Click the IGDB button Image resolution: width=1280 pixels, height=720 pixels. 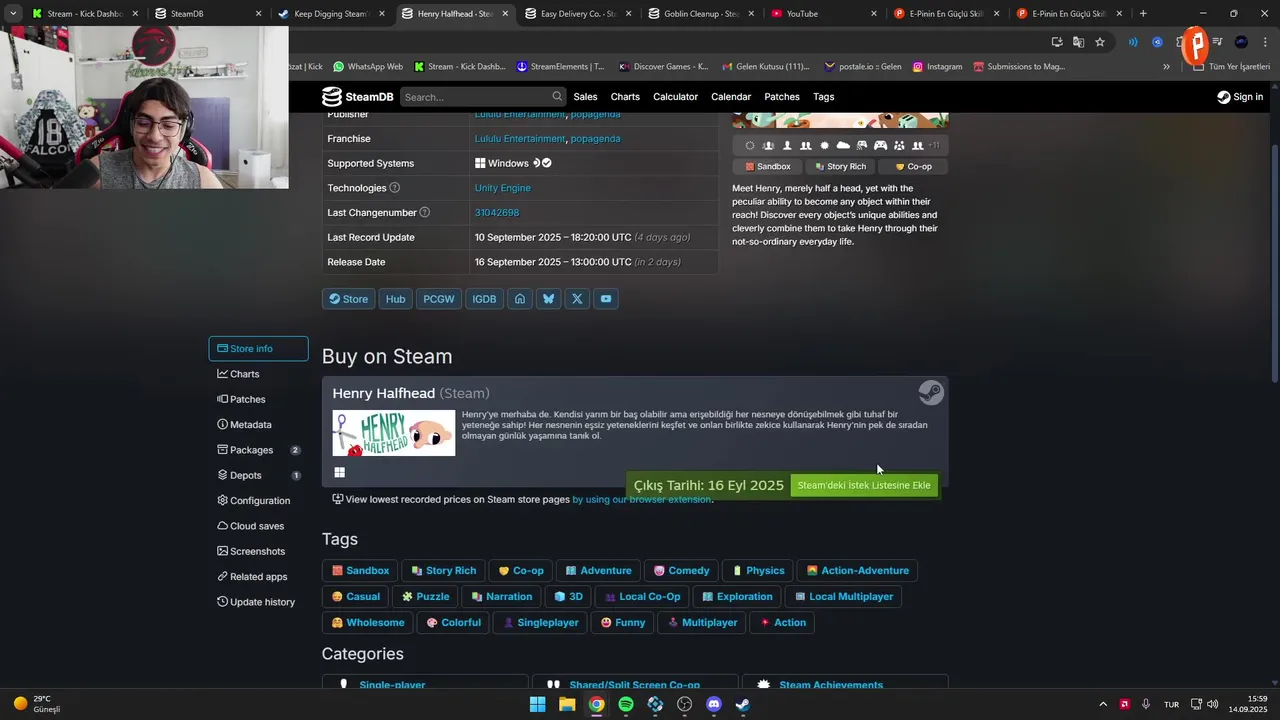484,299
